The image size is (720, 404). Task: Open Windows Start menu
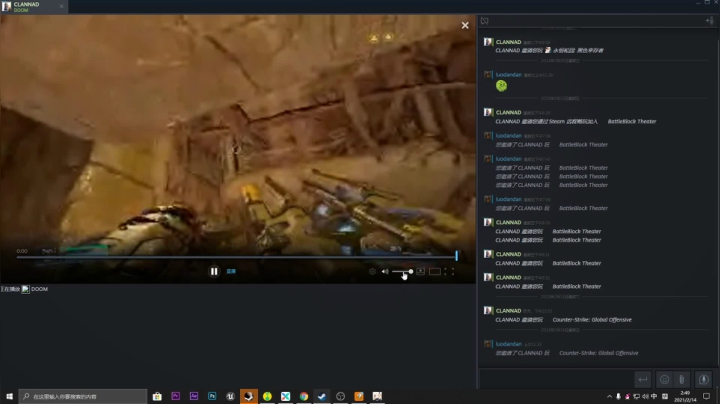9,396
